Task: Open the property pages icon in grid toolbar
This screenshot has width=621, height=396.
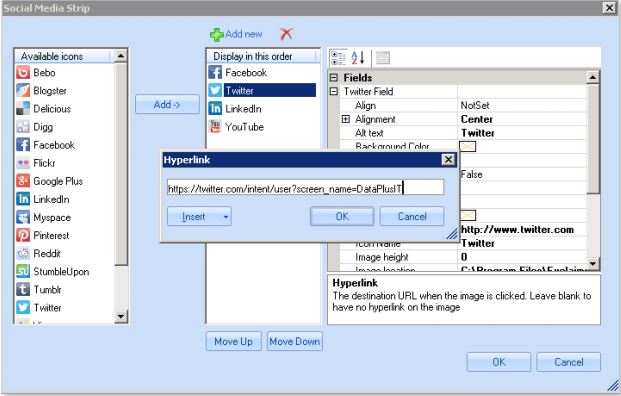Action: 383,58
